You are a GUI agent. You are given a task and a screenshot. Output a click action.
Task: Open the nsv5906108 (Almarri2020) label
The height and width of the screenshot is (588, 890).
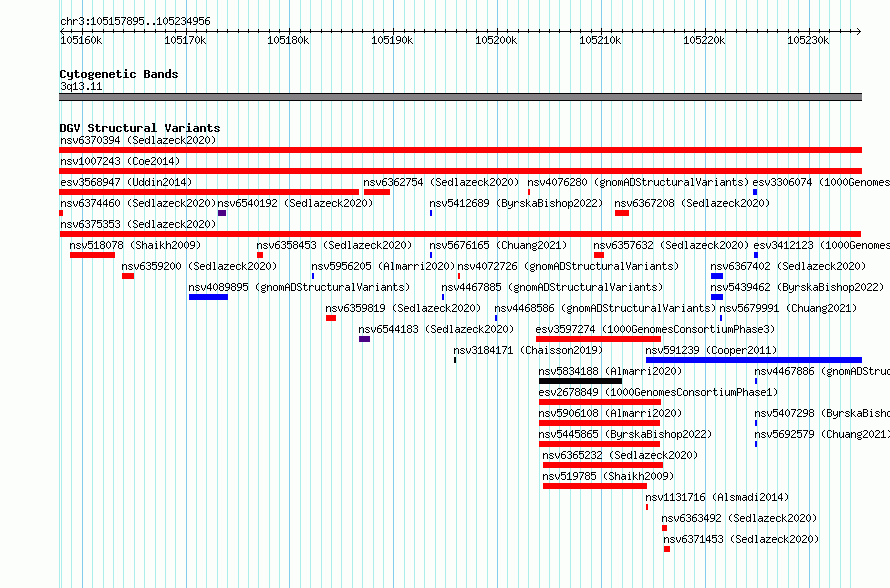(610, 413)
